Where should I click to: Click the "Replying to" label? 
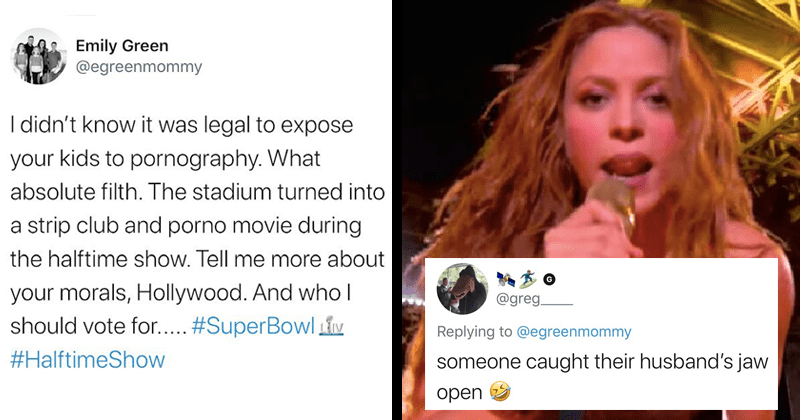tap(474, 332)
